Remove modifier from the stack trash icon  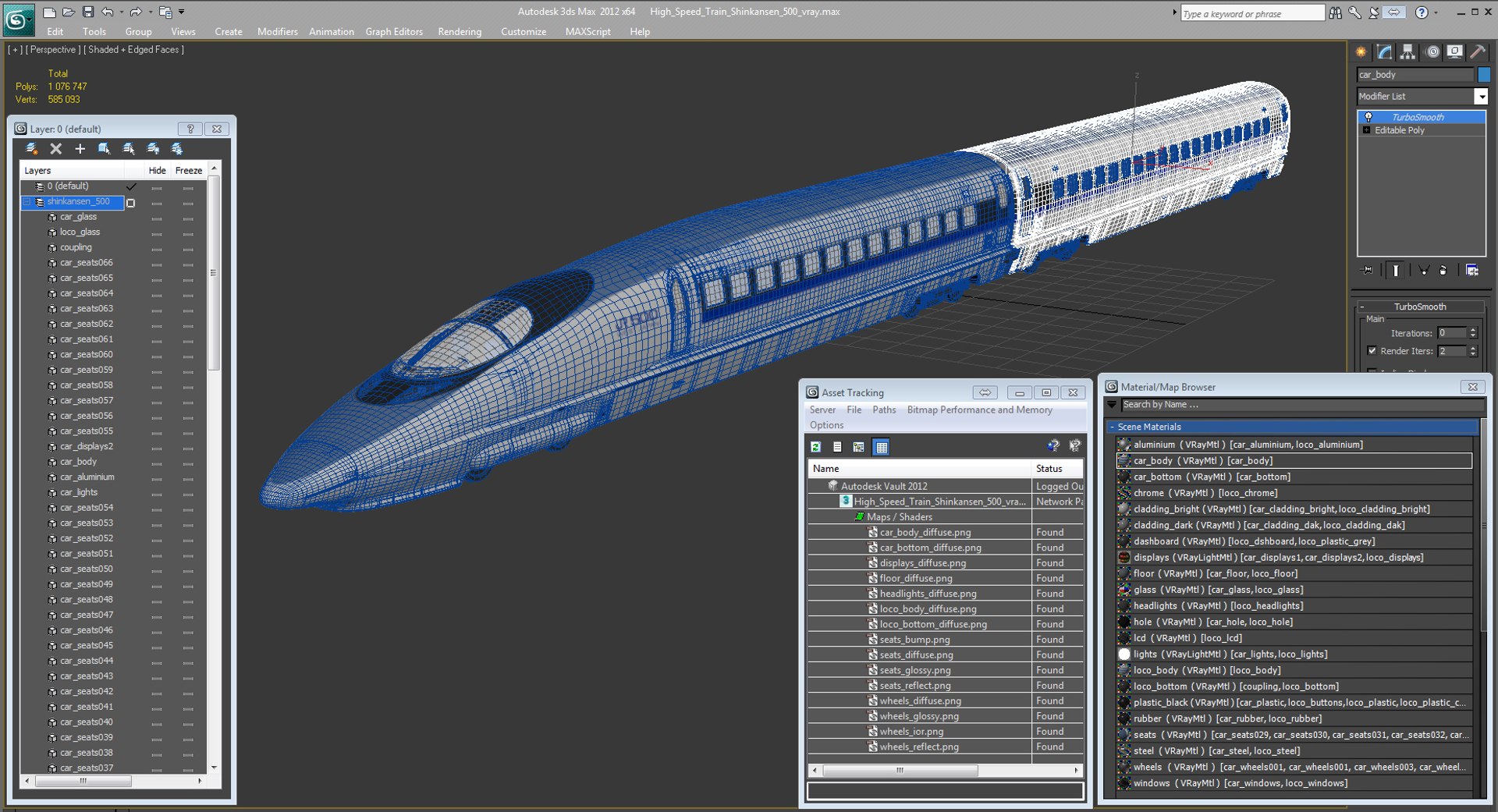pyautogui.click(x=1443, y=270)
